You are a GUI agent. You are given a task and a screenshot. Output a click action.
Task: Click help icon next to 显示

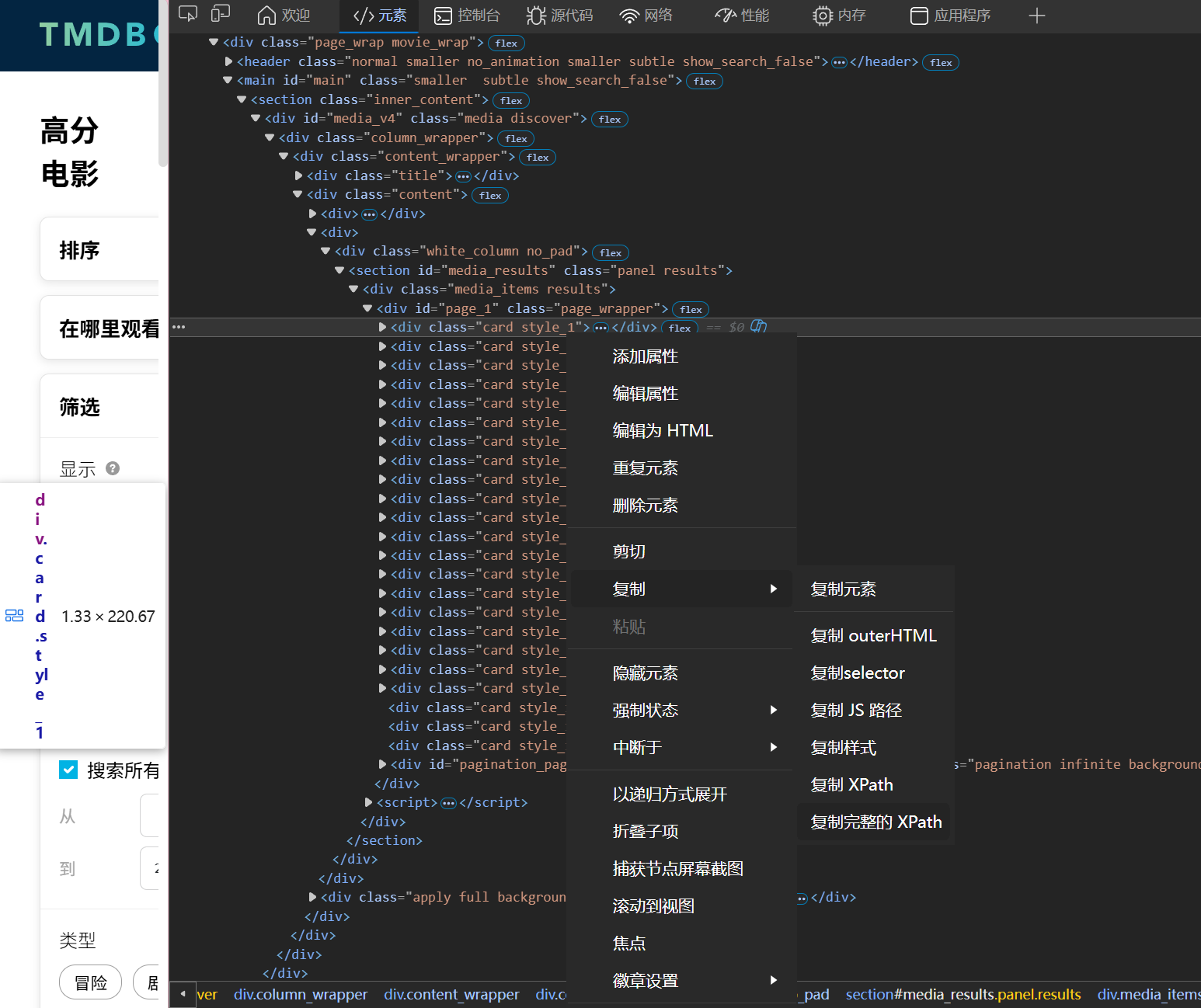113,468
